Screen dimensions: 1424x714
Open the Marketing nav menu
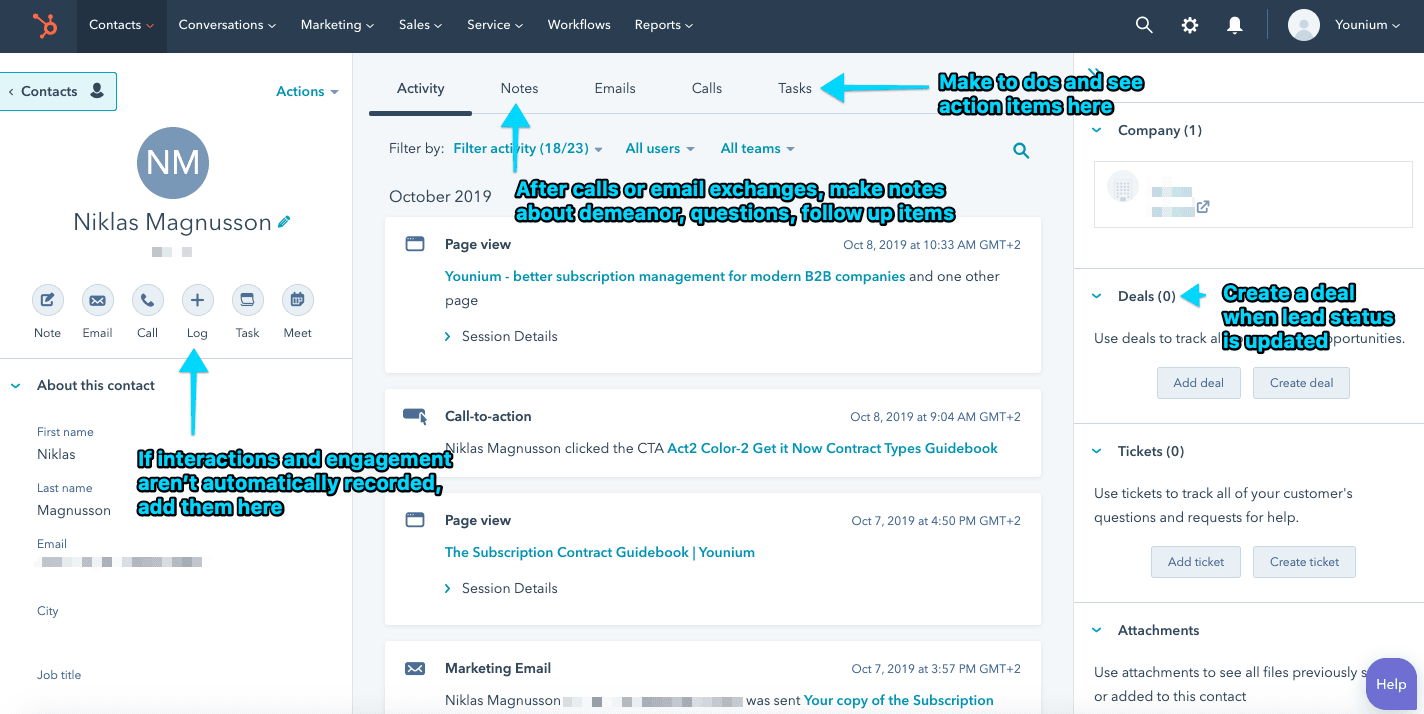(x=337, y=25)
